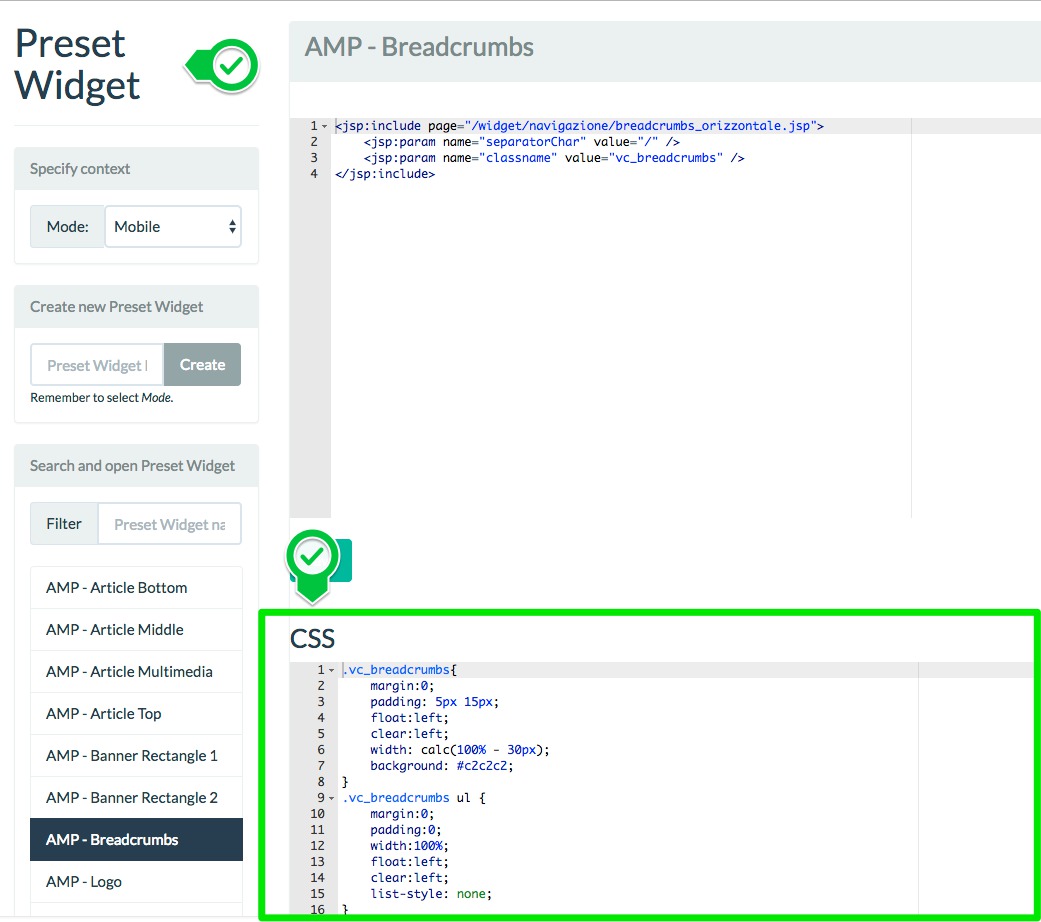This screenshot has height=922, width=1041.
Task: Open the Mode dropdown showing Mobile
Action: [x=173, y=227]
